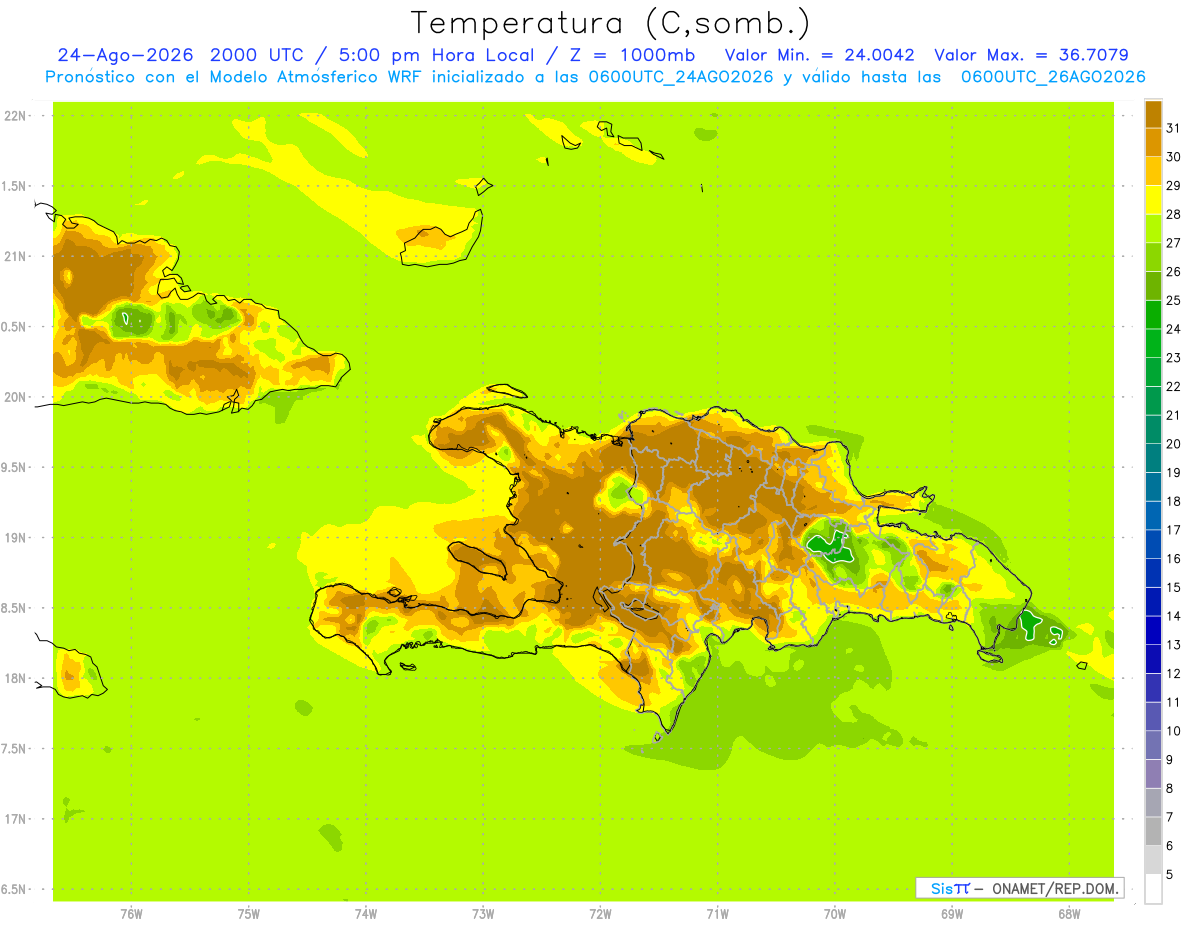
Task: Click the "74W" longitude label
Action: pyautogui.click(x=366, y=913)
